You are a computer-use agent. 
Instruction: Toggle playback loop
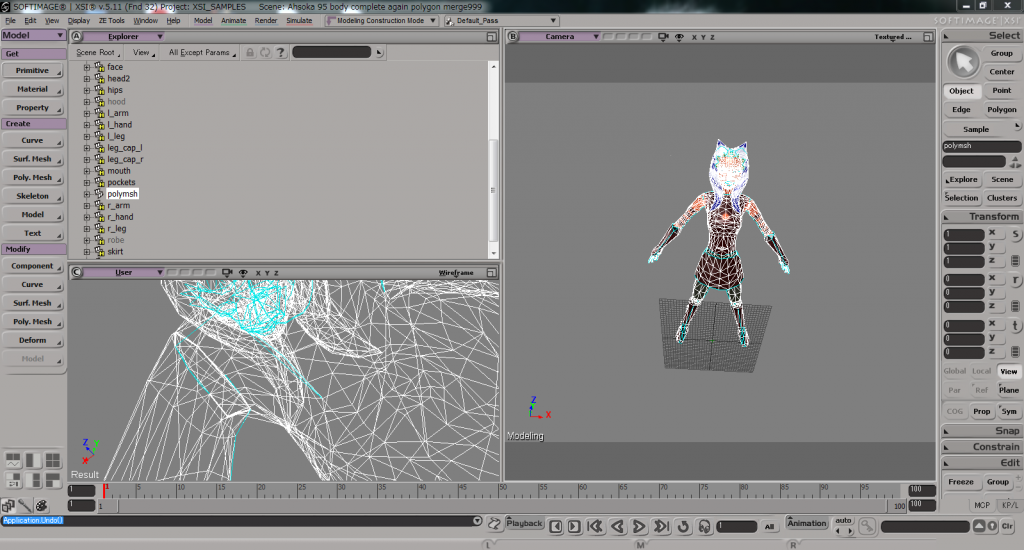pos(683,526)
